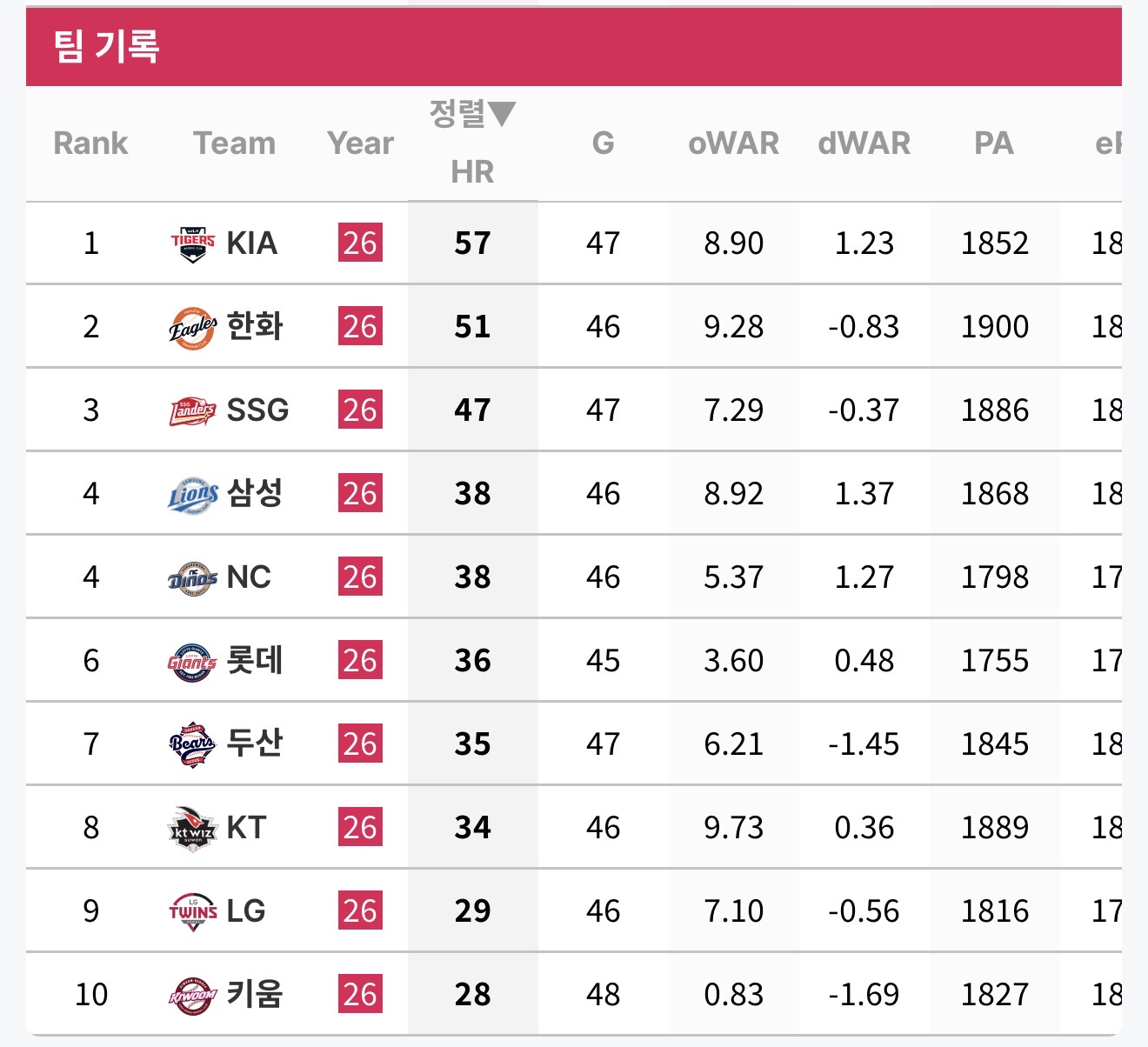The image size is (1148, 1047).
Task: Sort by the G column header
Action: click(603, 143)
